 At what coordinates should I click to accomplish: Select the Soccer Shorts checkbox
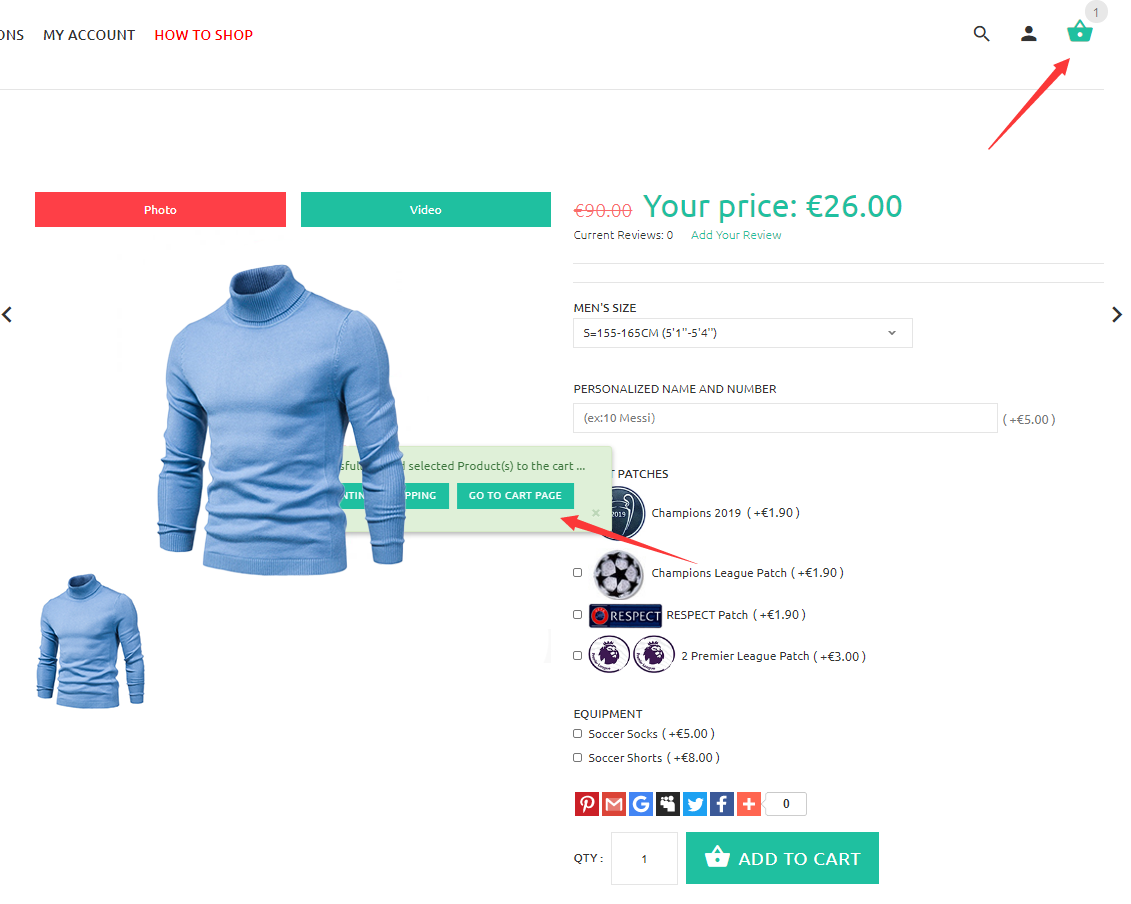pos(577,758)
